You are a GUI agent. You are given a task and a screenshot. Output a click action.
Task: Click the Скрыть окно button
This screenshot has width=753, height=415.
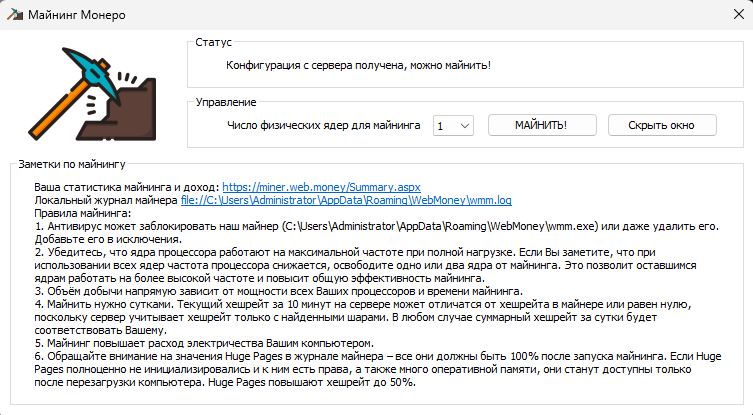[659, 125]
